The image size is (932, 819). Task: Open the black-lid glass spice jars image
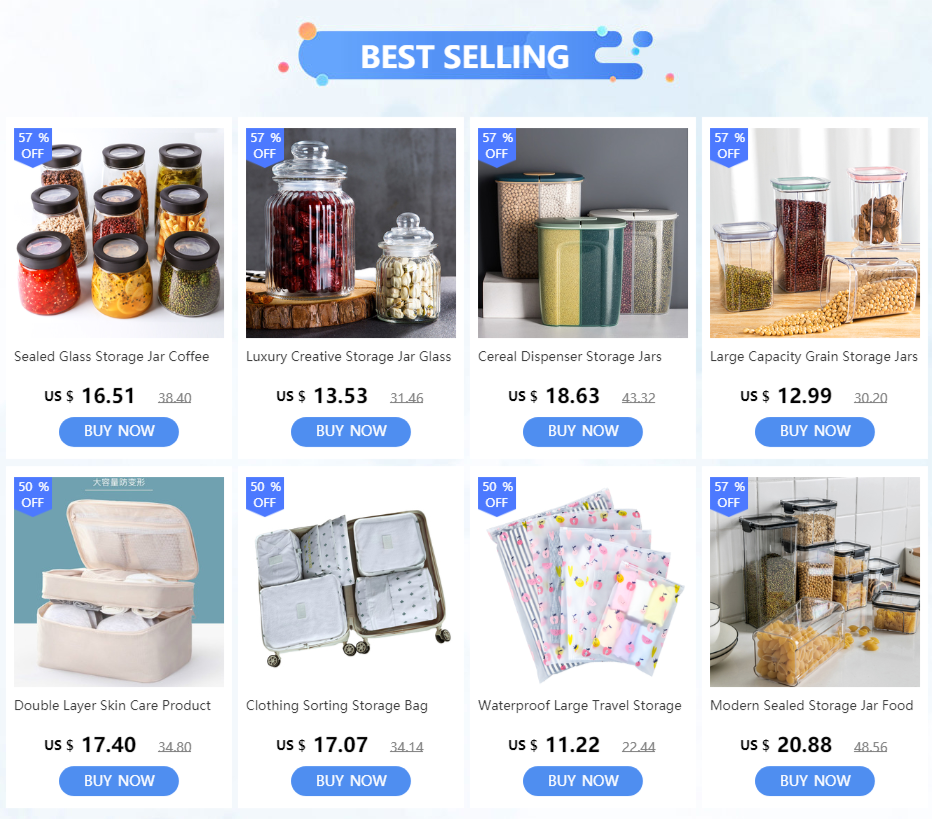(x=119, y=233)
